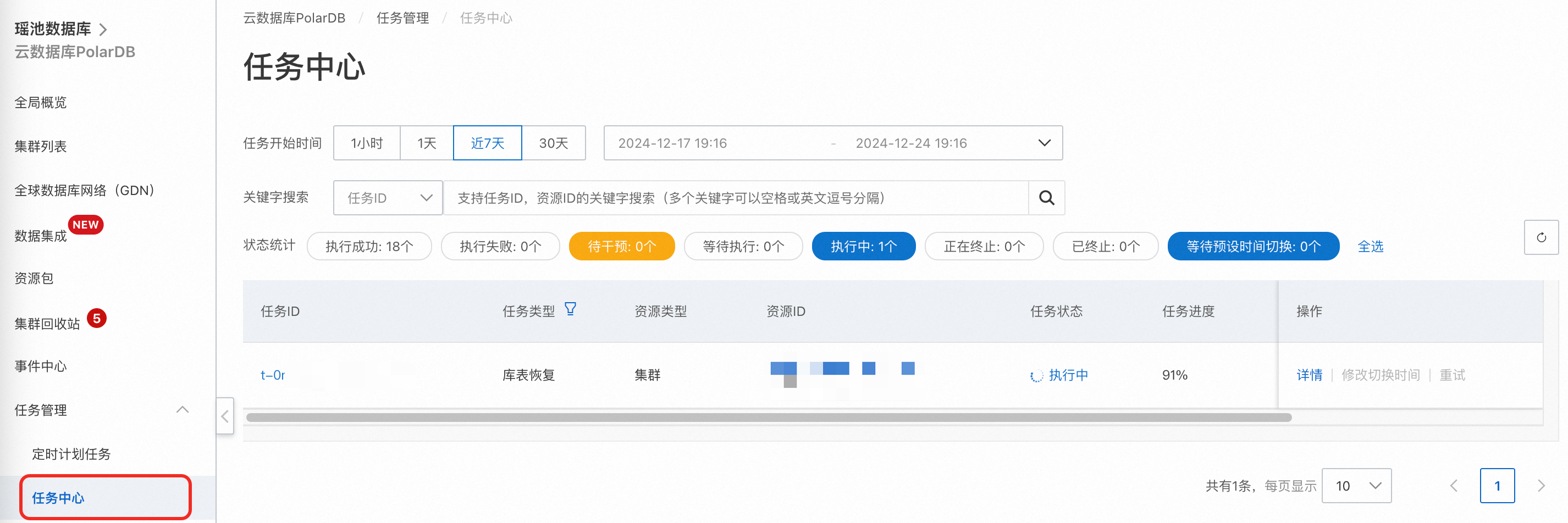
Task: Open the task ID link t-0r
Action: [273, 375]
